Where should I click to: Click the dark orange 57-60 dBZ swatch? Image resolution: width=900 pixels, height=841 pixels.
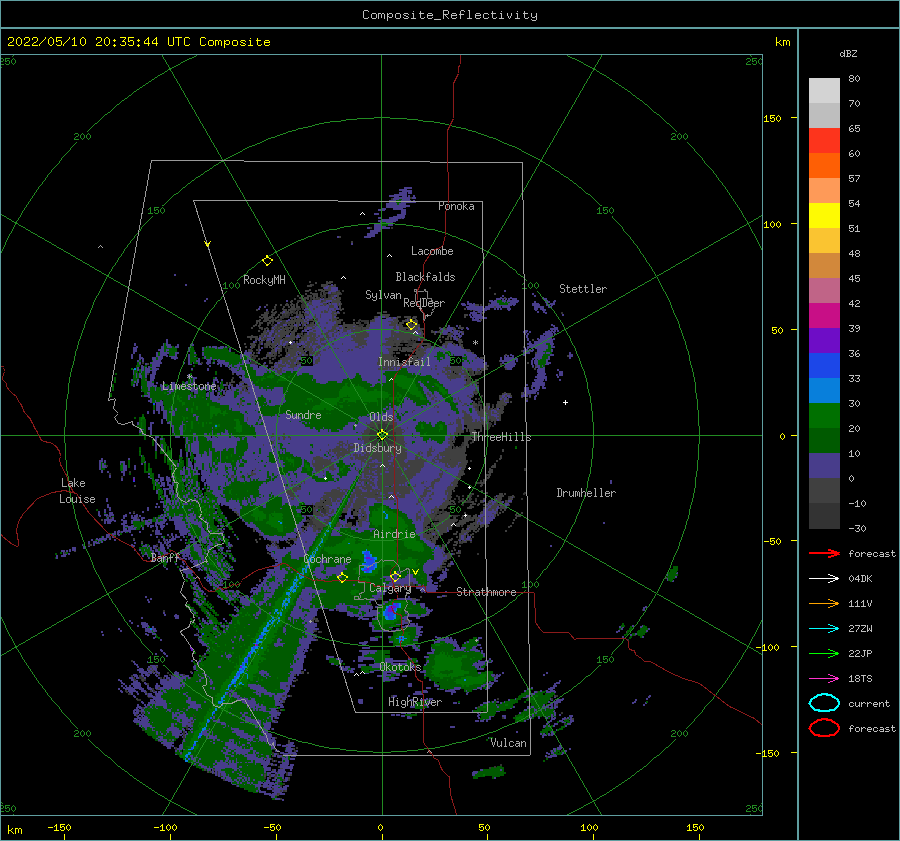pyautogui.click(x=824, y=166)
